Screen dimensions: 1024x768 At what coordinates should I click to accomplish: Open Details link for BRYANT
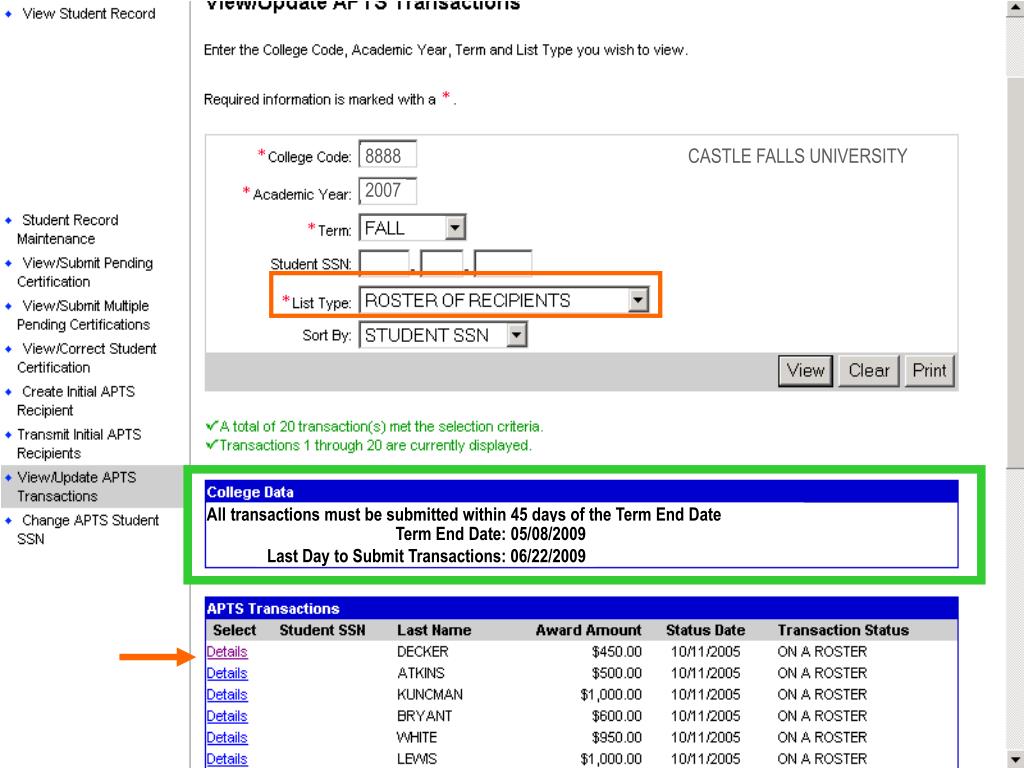(227, 716)
